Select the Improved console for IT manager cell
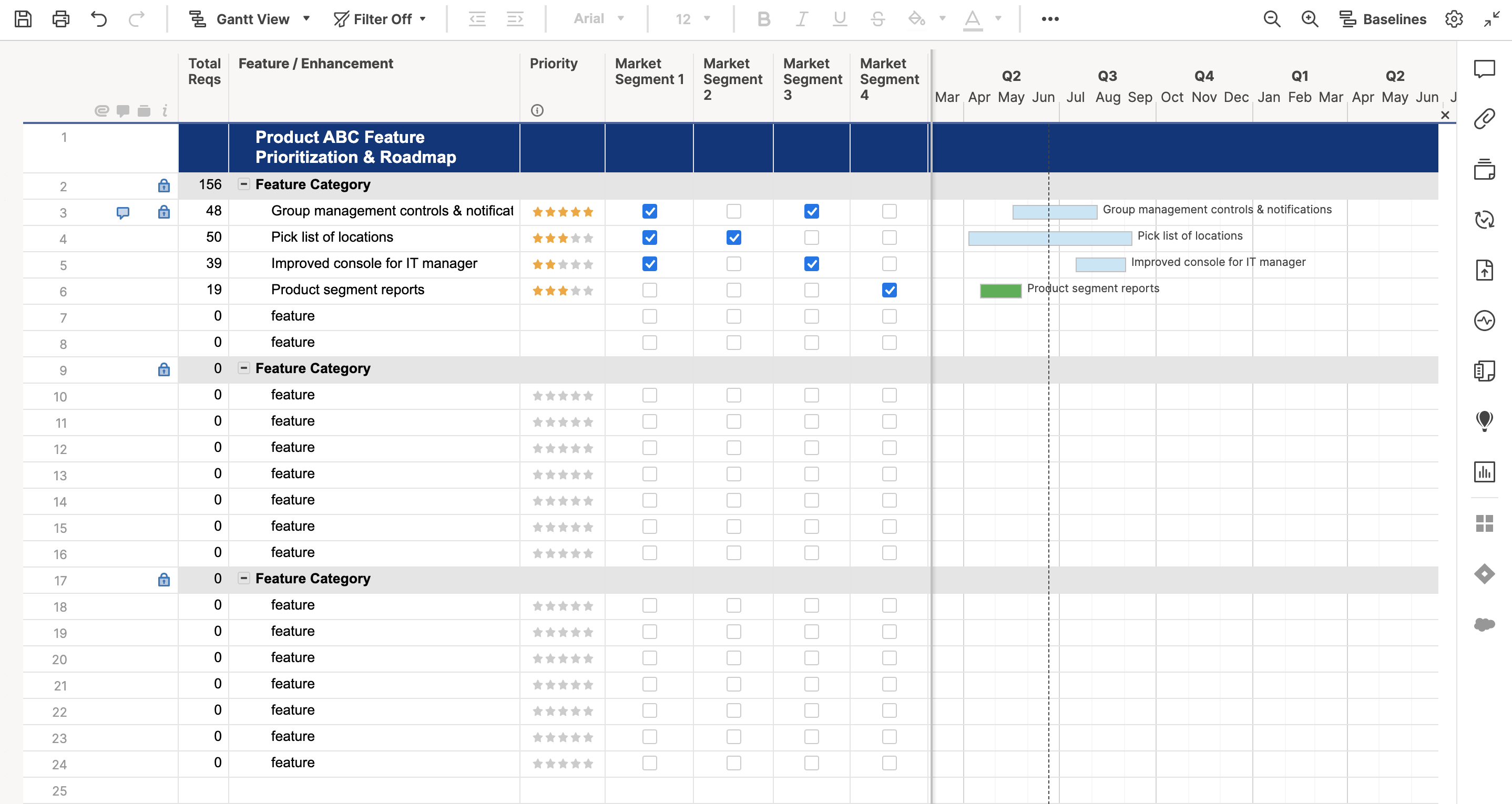 click(x=374, y=263)
